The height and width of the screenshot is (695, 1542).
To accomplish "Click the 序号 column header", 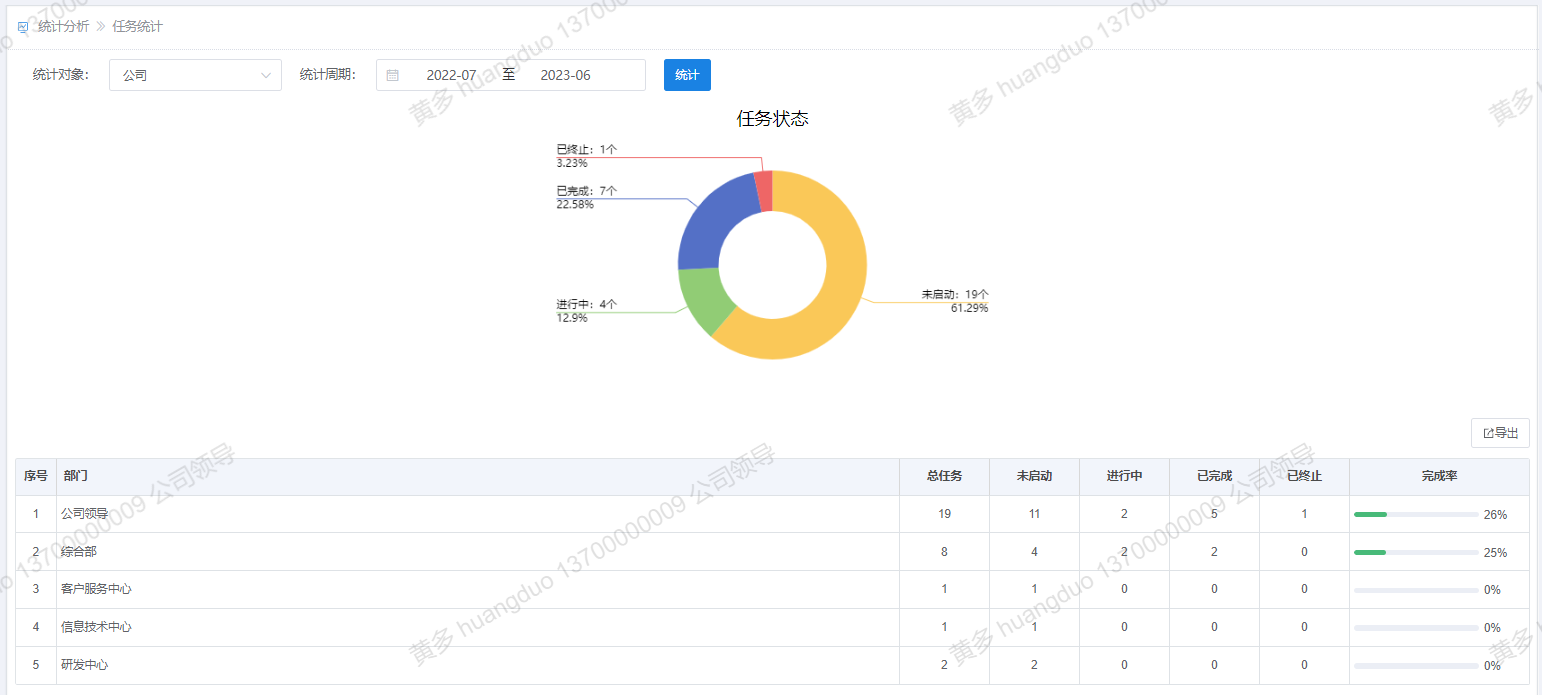I will 36,476.
